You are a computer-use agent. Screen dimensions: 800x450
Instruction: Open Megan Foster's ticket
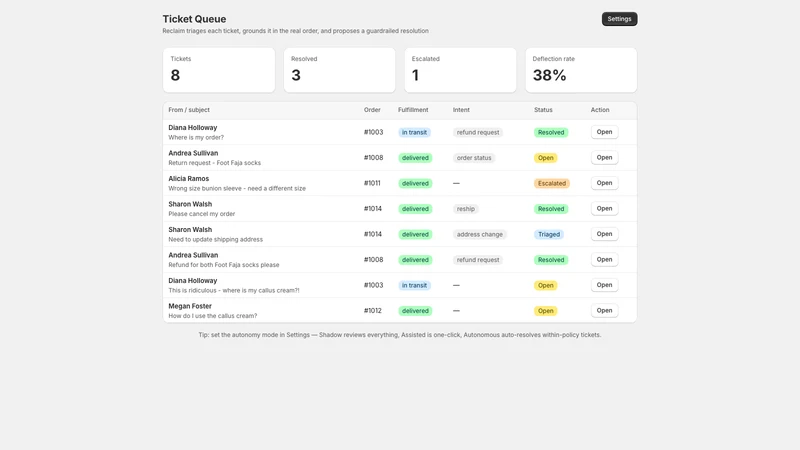(x=604, y=311)
